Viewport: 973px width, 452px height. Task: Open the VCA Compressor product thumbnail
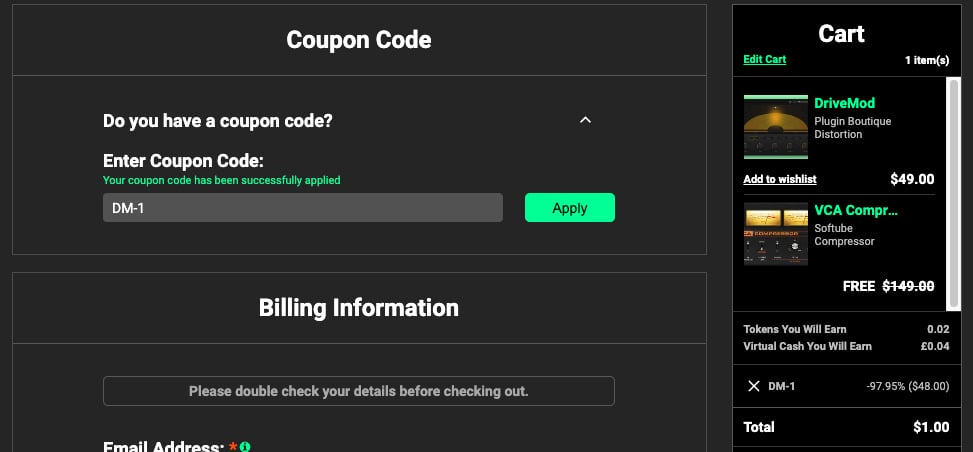(x=776, y=233)
